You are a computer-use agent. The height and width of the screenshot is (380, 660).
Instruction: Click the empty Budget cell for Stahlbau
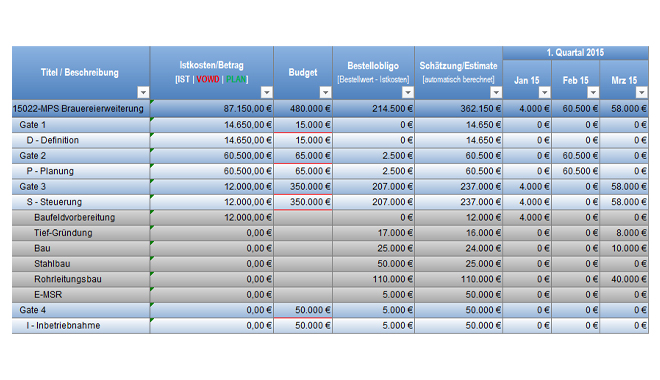coord(303,264)
